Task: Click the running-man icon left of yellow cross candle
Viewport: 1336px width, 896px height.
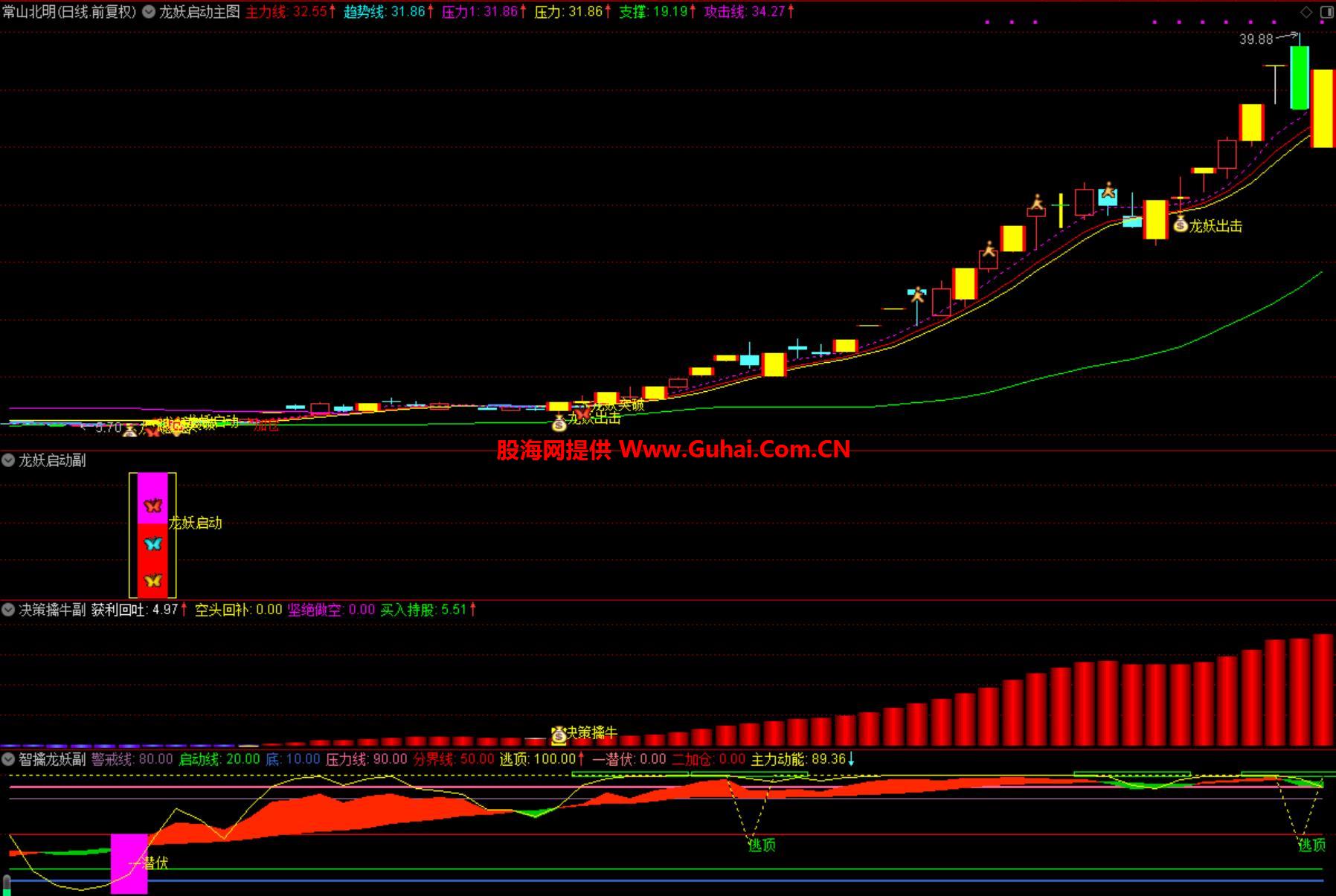Action: point(1037,202)
